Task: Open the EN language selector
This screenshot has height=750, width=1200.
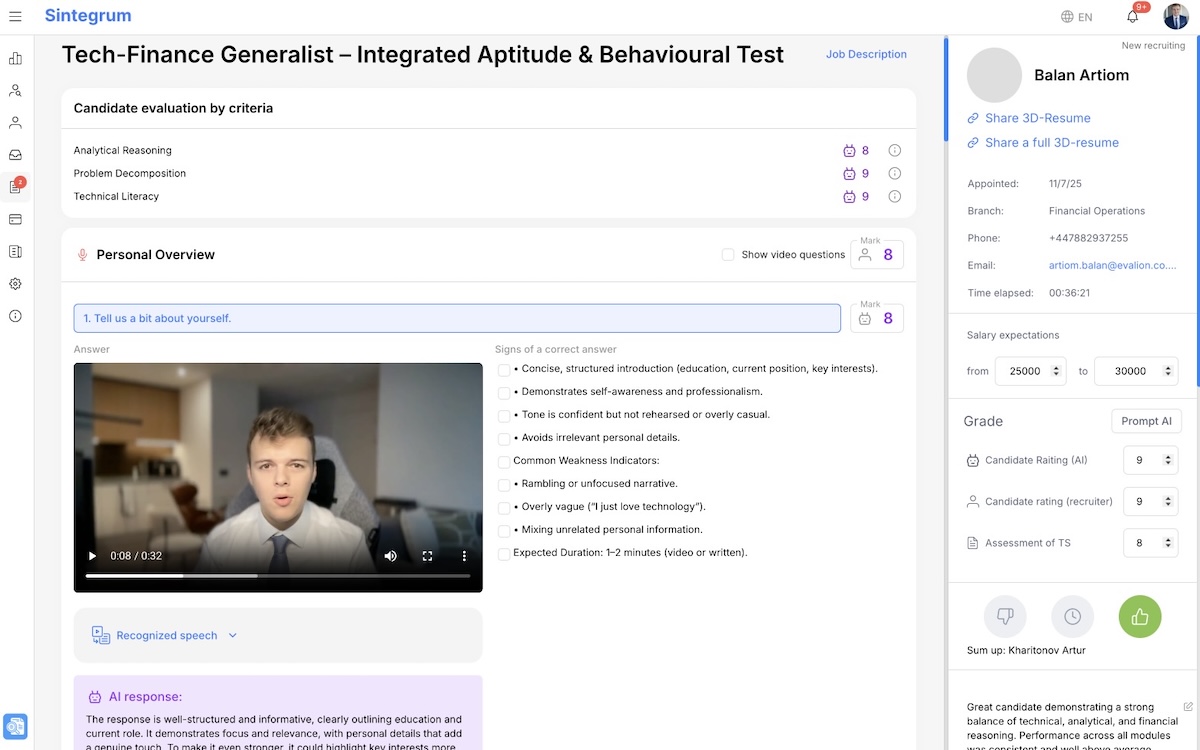Action: tap(1076, 16)
